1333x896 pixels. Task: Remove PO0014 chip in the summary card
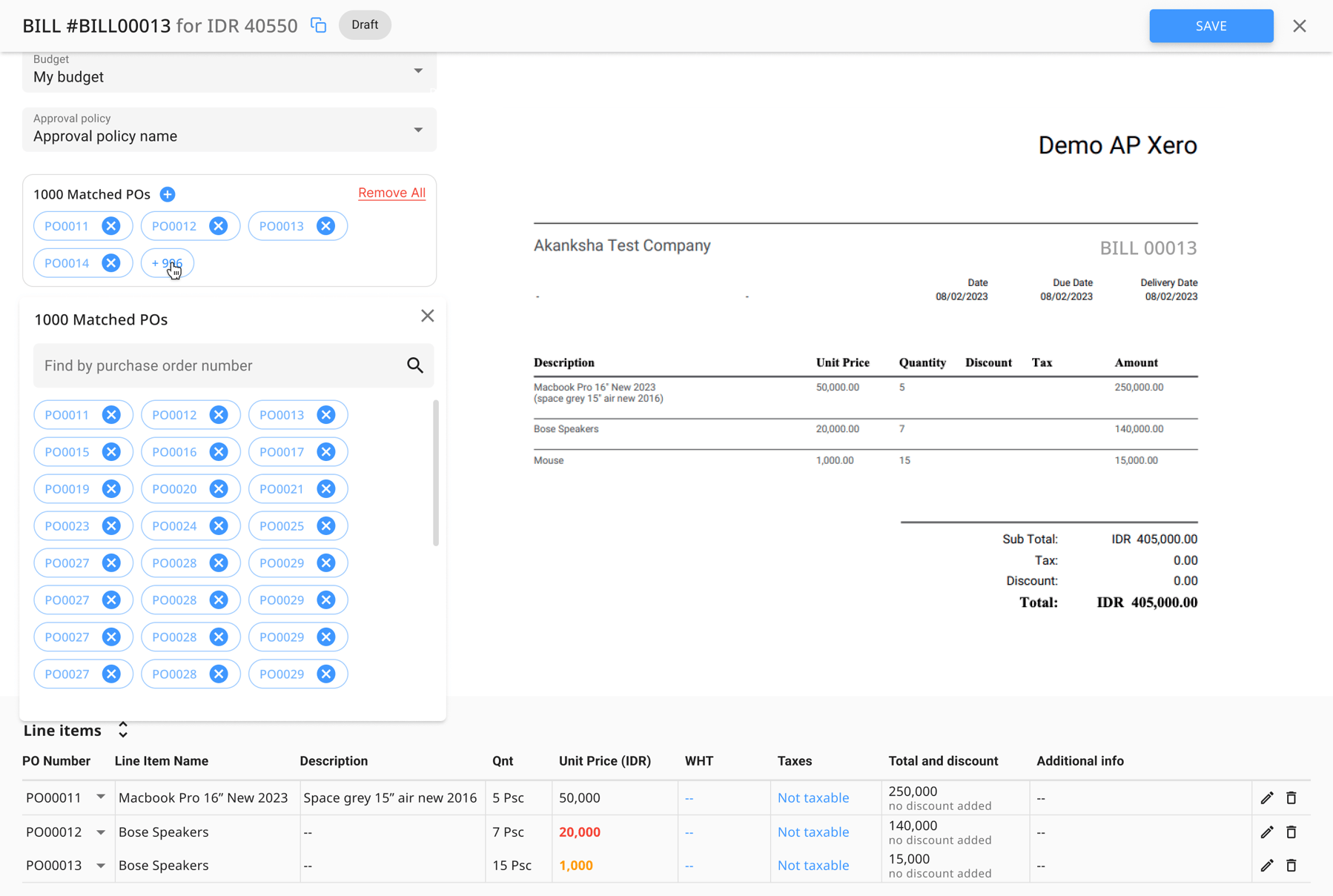(111, 263)
